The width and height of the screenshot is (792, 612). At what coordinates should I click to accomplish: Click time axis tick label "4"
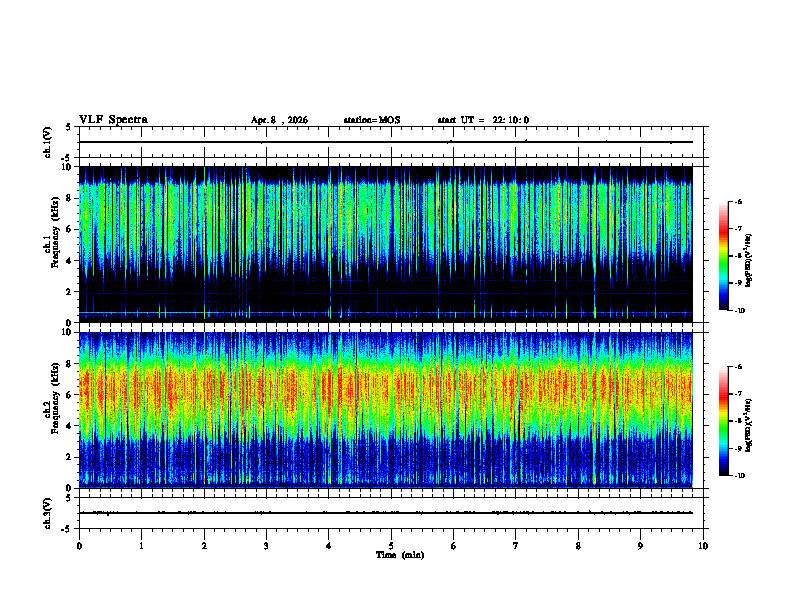[x=329, y=546]
